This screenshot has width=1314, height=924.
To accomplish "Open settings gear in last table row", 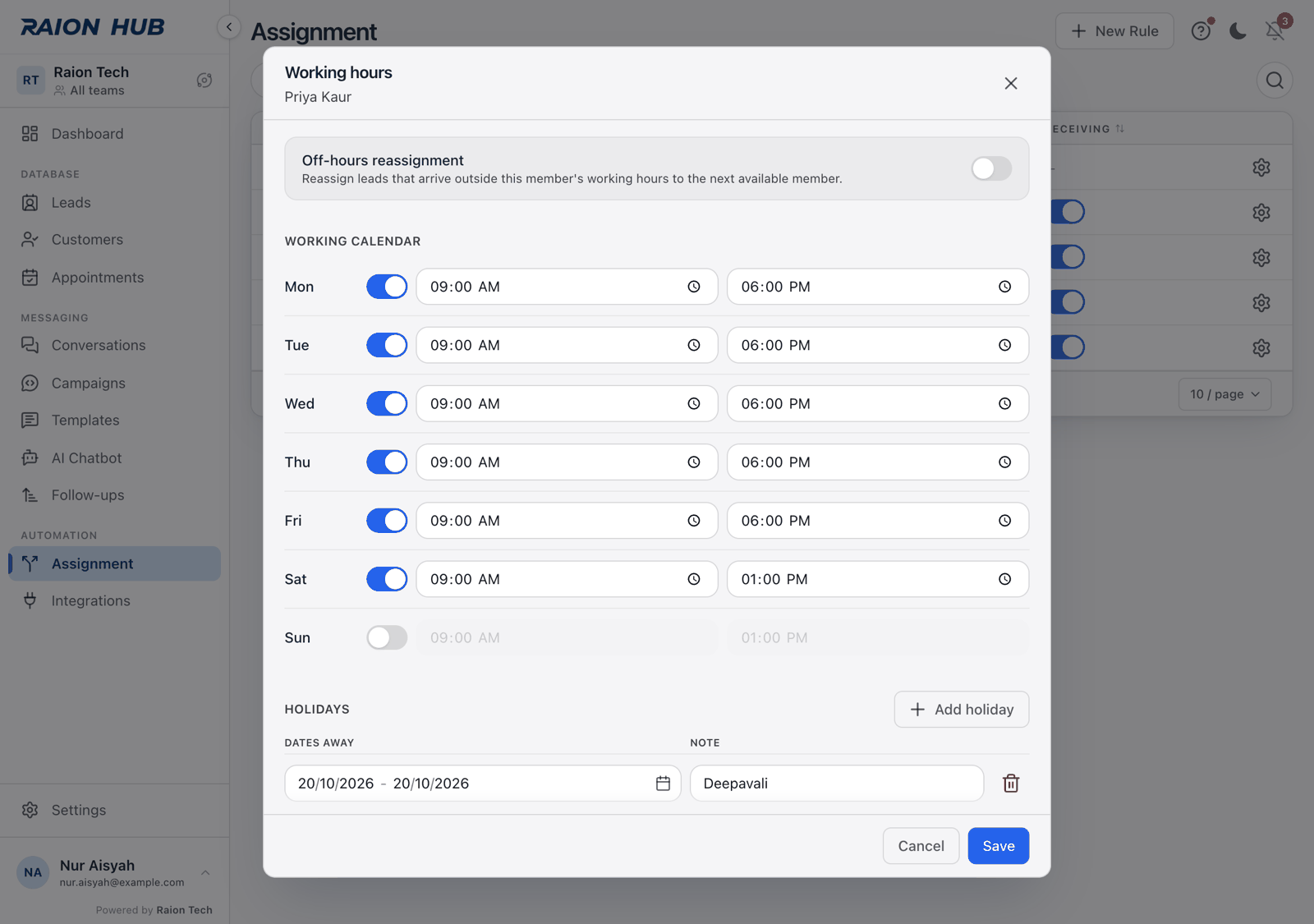I will [x=1261, y=347].
